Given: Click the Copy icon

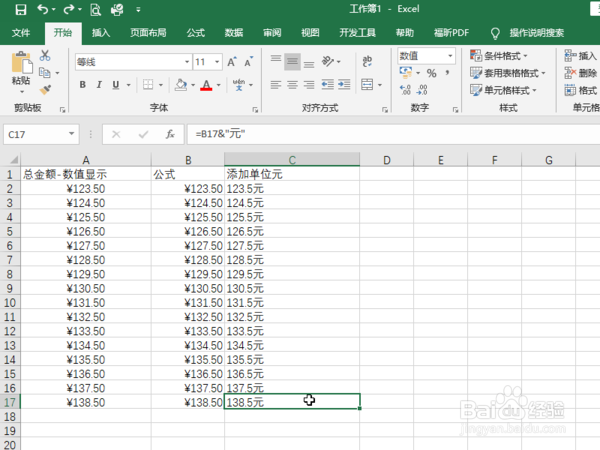Looking at the screenshot, I should 45,72.
